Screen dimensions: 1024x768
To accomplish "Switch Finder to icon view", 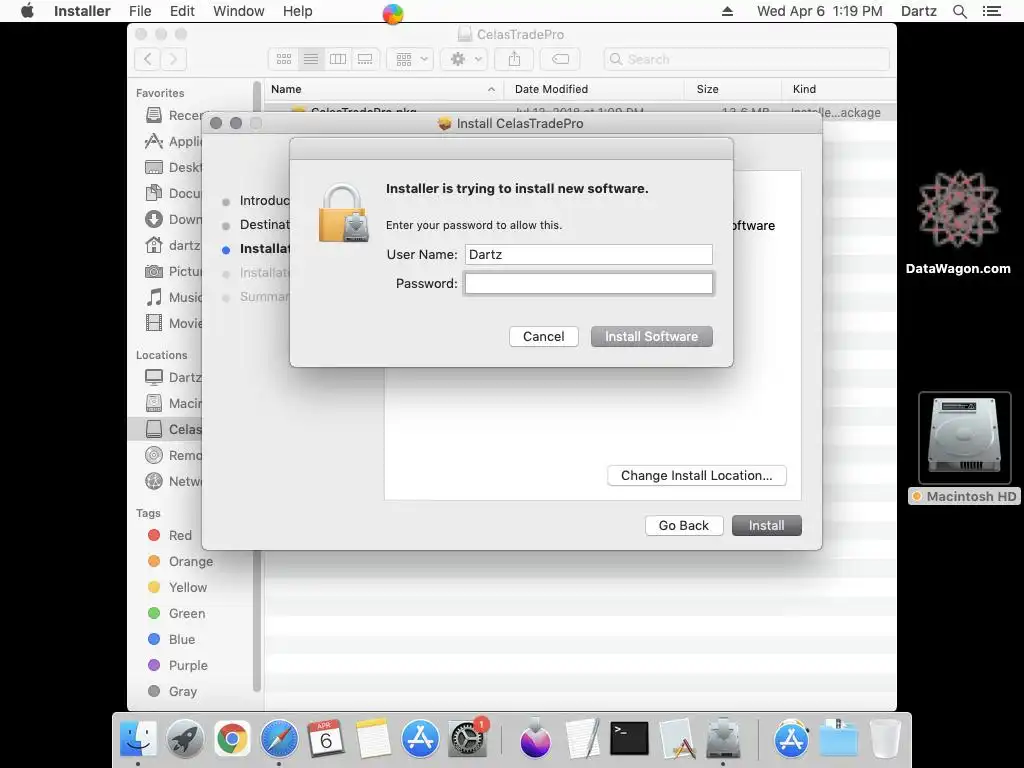I will pyautogui.click(x=283, y=59).
